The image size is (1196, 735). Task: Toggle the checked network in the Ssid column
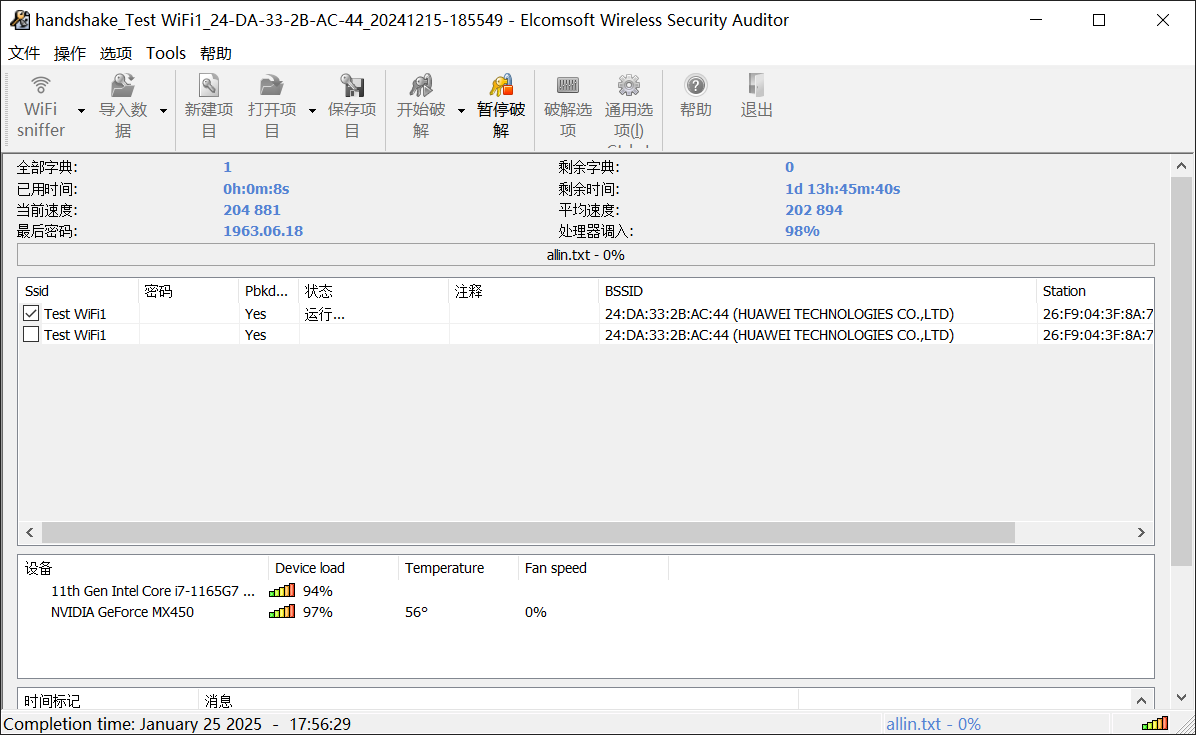[30, 313]
